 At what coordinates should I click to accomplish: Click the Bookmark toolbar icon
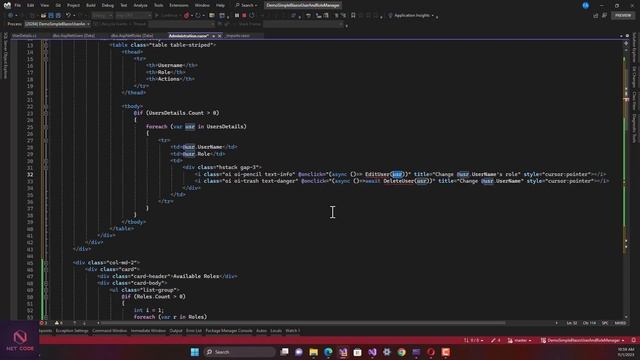click(x=353, y=16)
